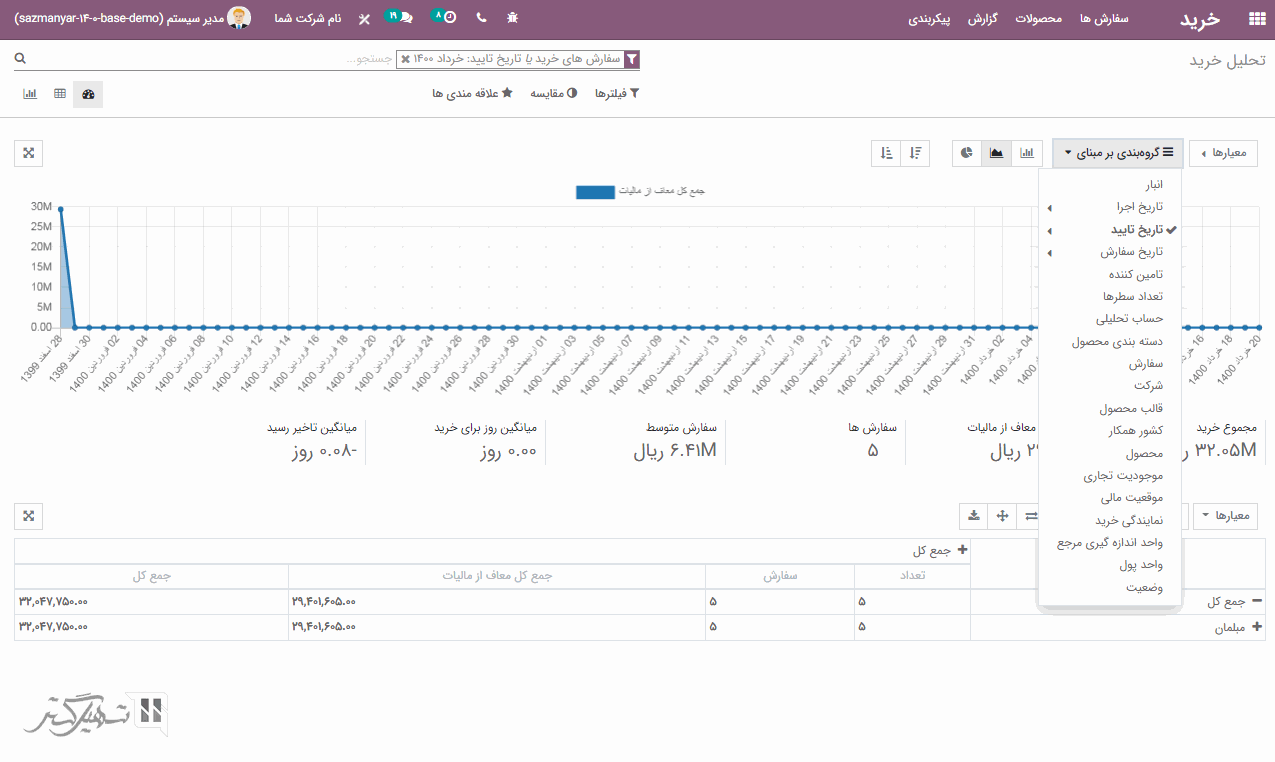Select تامین کننده from the grouping list

[1135, 274]
